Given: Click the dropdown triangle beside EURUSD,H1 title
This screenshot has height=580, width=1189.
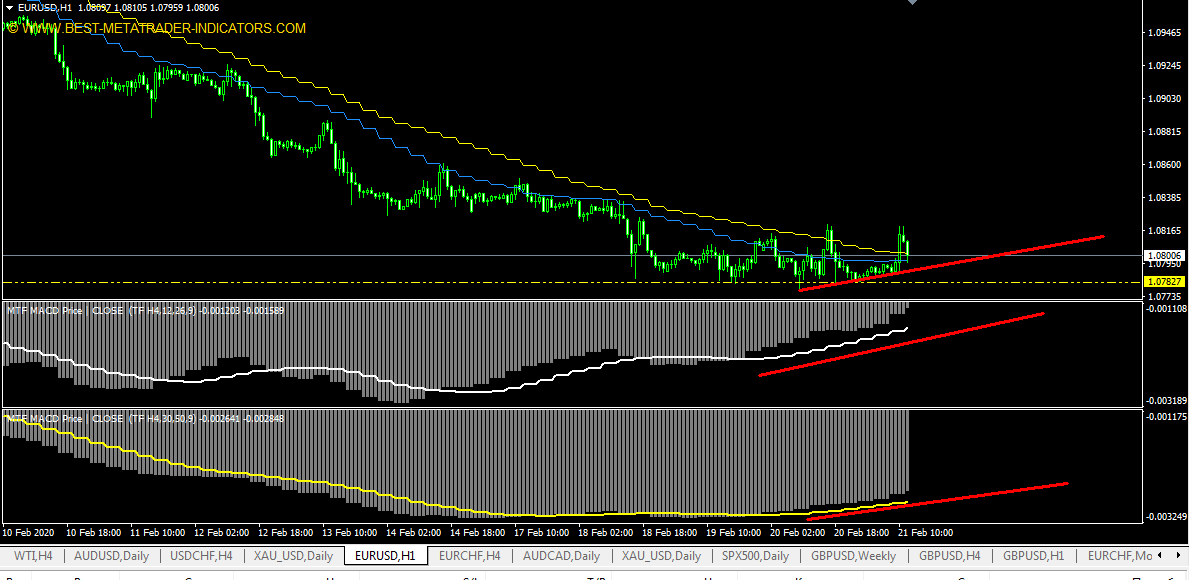Looking at the screenshot, I should 10,8.
